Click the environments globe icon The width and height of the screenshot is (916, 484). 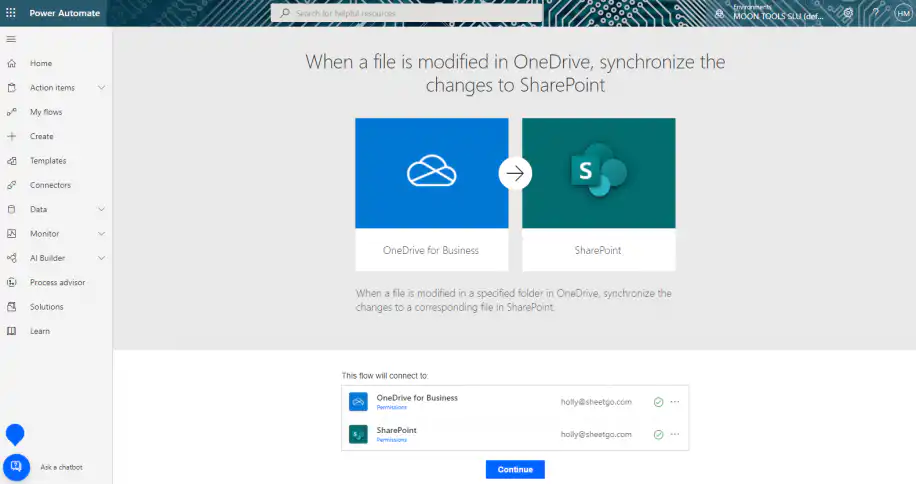pyautogui.click(x=720, y=13)
